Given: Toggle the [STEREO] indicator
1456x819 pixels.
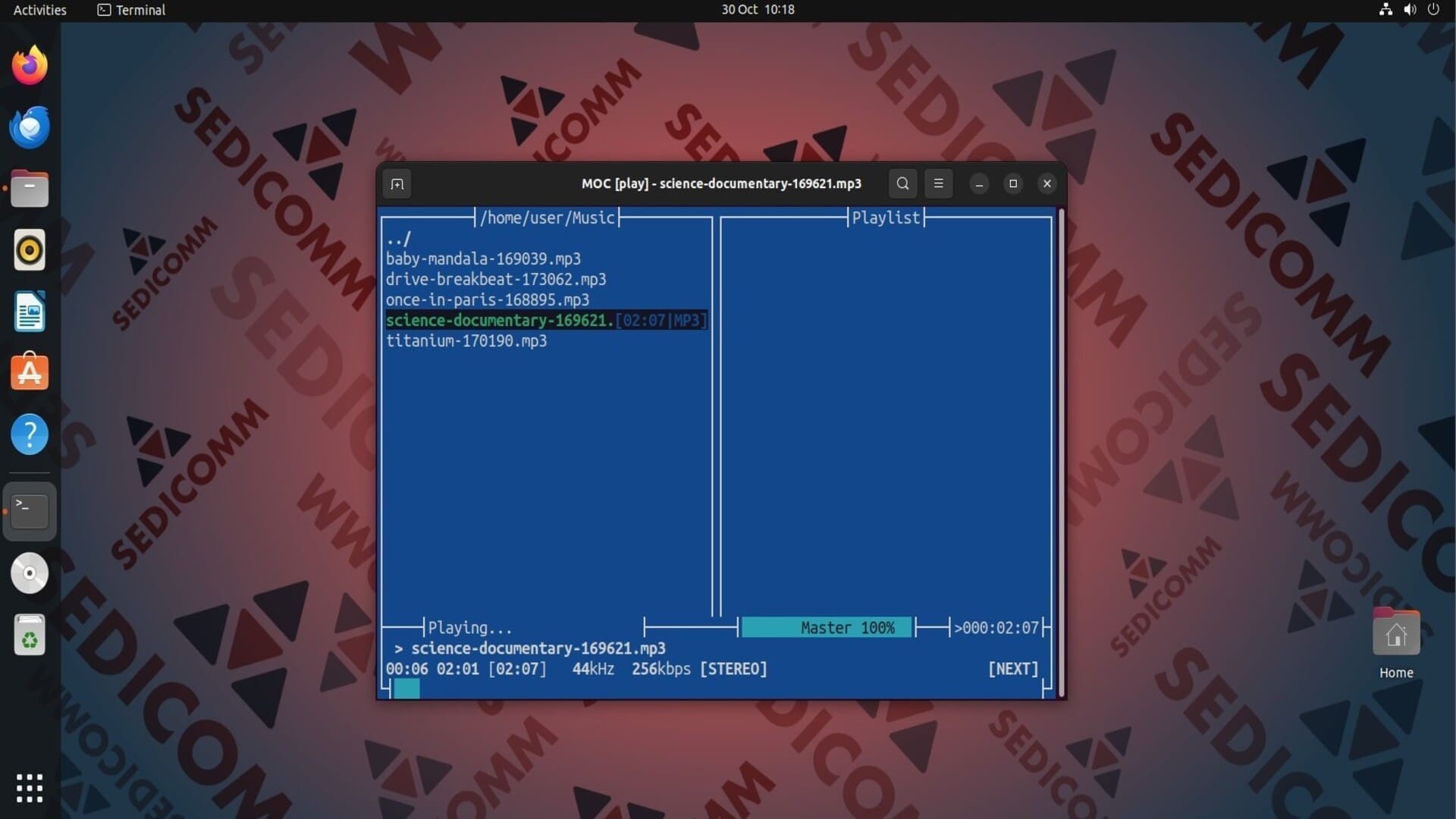Looking at the screenshot, I should [733, 669].
